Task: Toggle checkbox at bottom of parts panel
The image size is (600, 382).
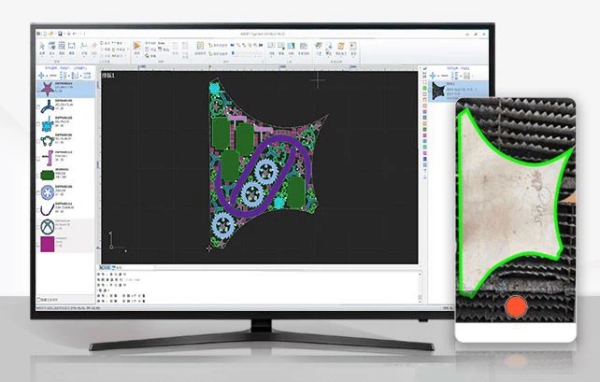Action: (x=39, y=300)
